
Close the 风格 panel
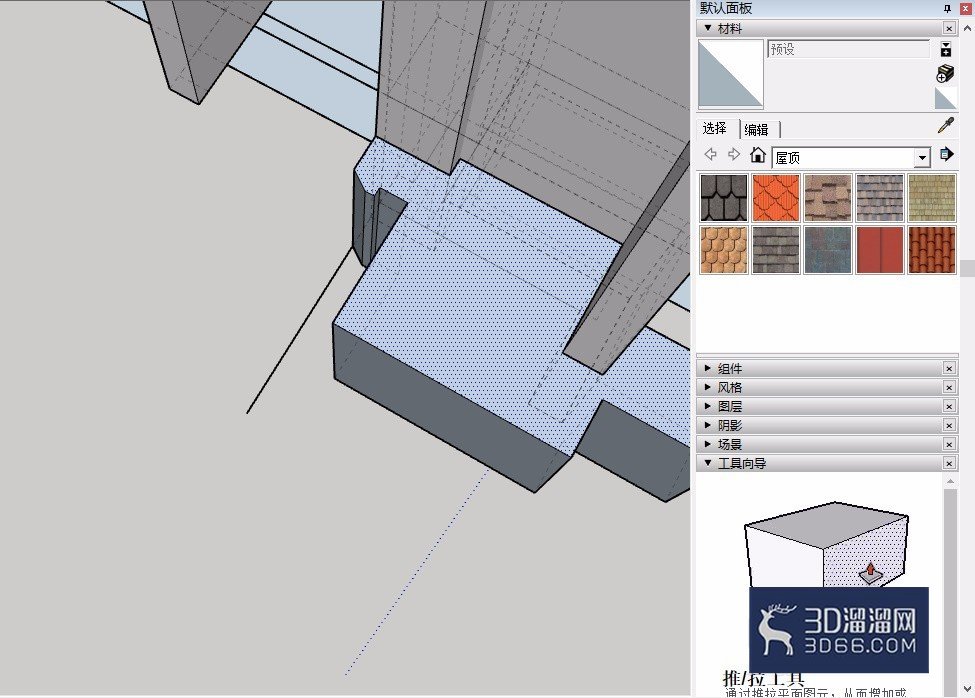click(949, 387)
